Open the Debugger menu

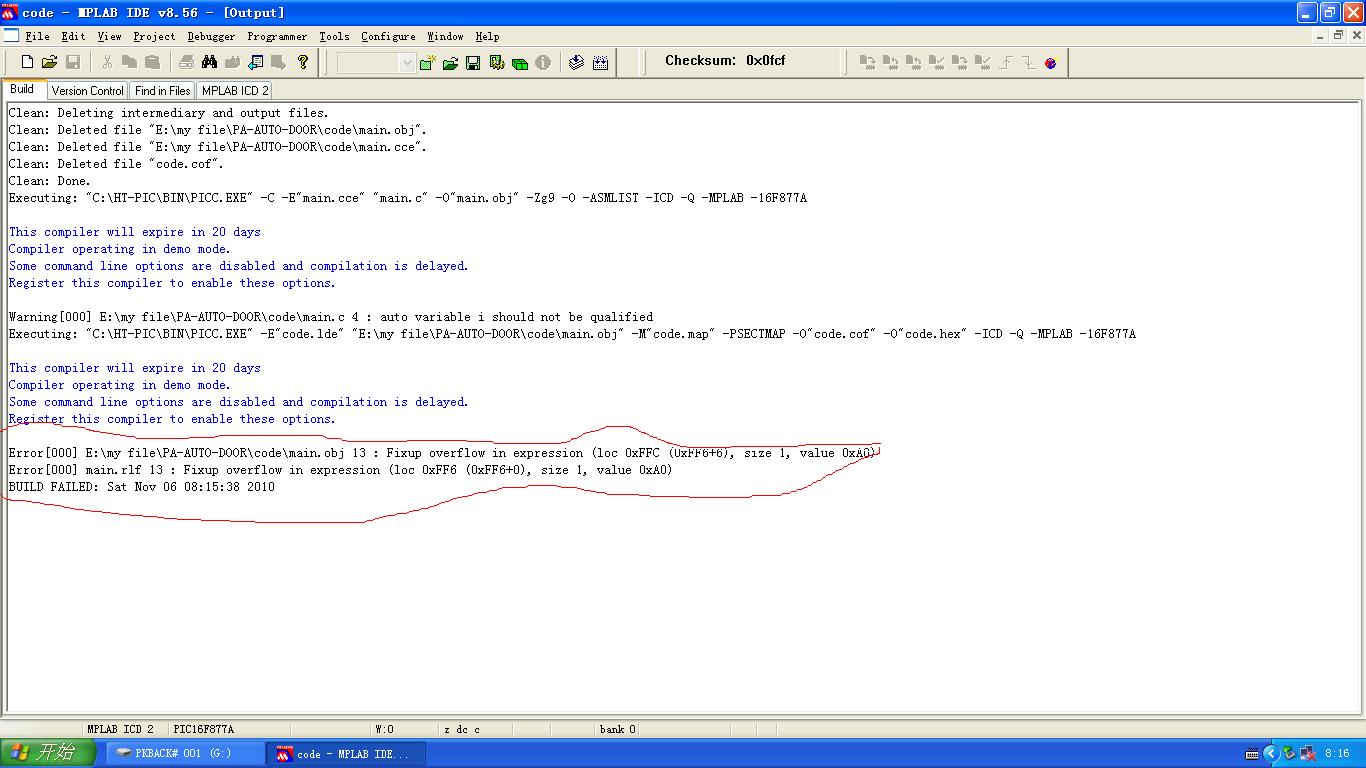pyautogui.click(x=211, y=36)
